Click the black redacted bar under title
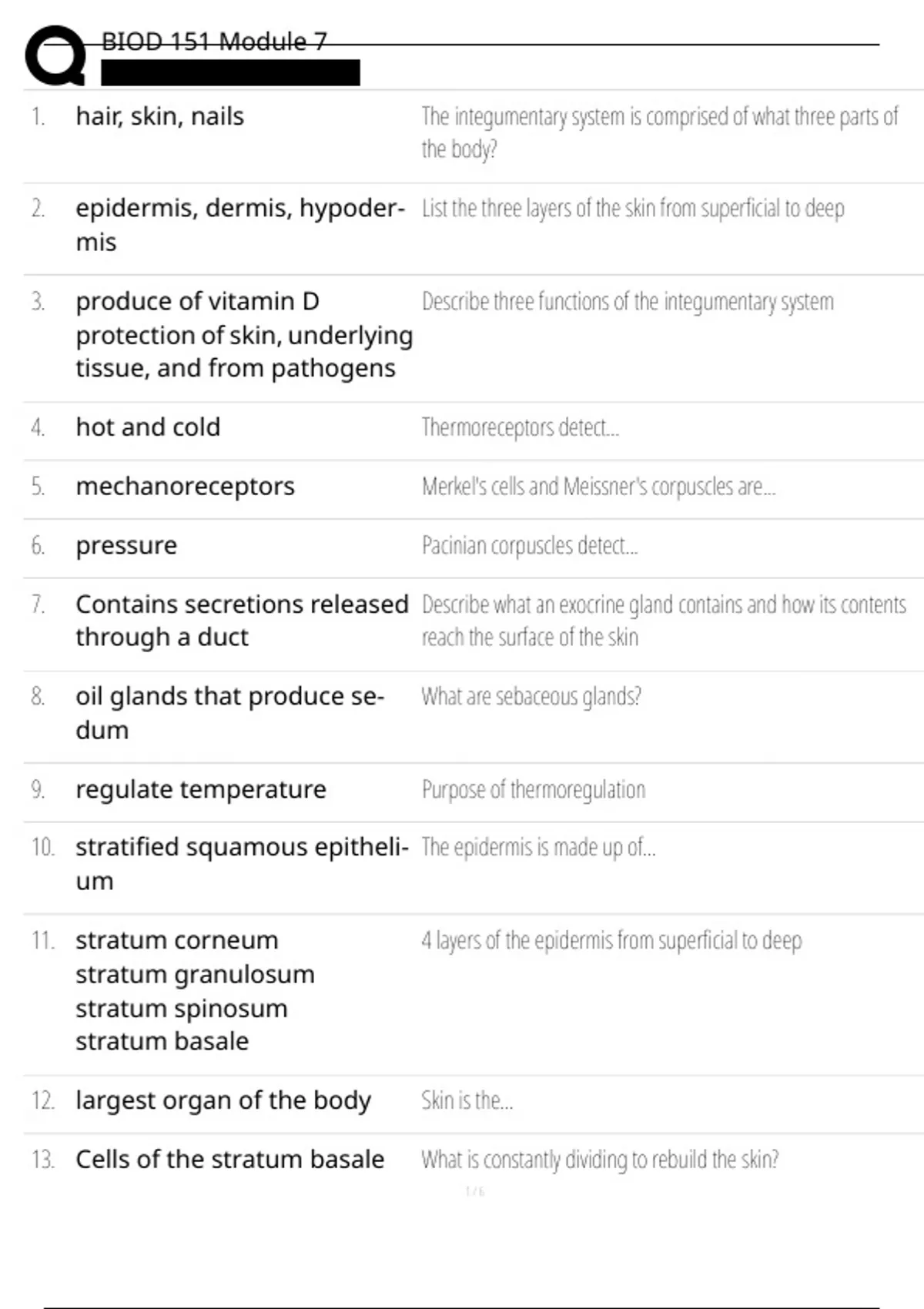This screenshot has width=924, height=1309. point(230,72)
